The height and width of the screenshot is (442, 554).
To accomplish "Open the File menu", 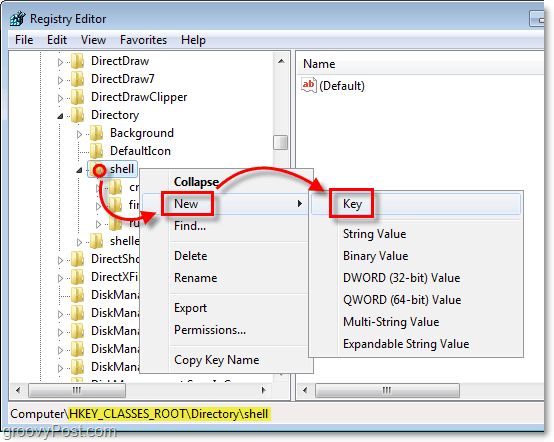I will [24, 40].
